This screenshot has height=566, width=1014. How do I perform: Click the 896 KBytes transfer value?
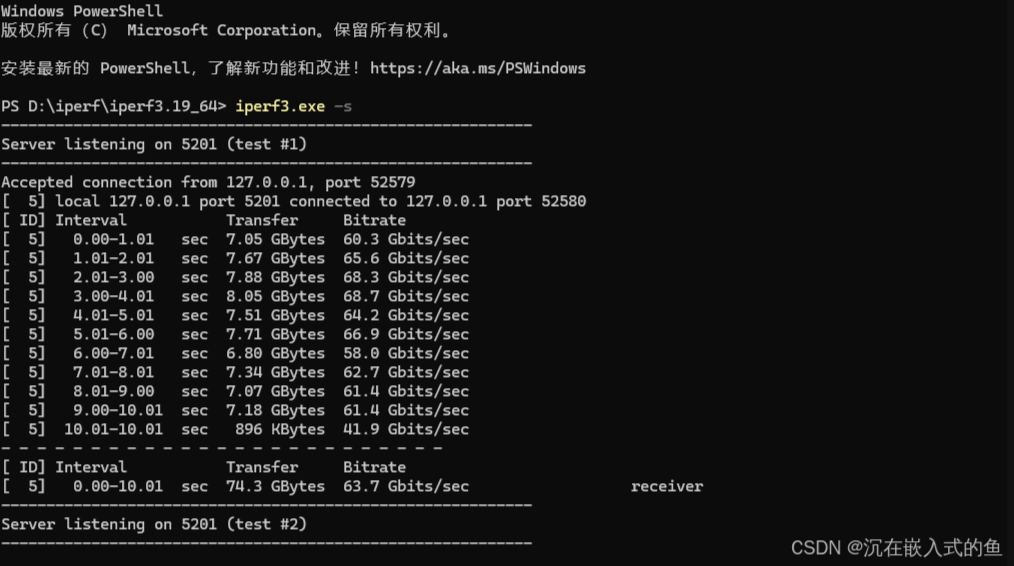pyautogui.click(x=284, y=429)
